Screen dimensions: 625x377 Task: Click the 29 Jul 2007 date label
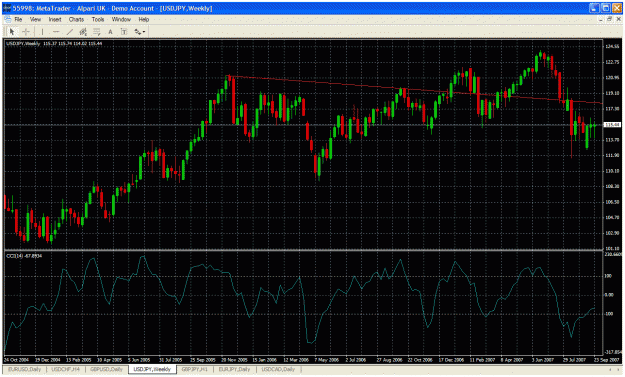(x=574, y=360)
